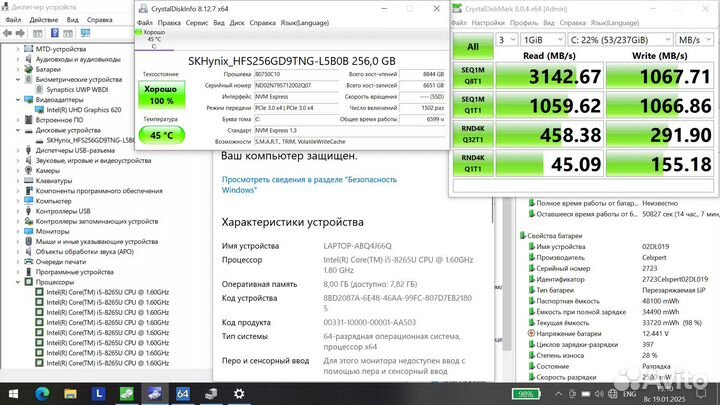Click the Back arrow in Device Manager toolbar
The image size is (720, 405).
(7, 33)
